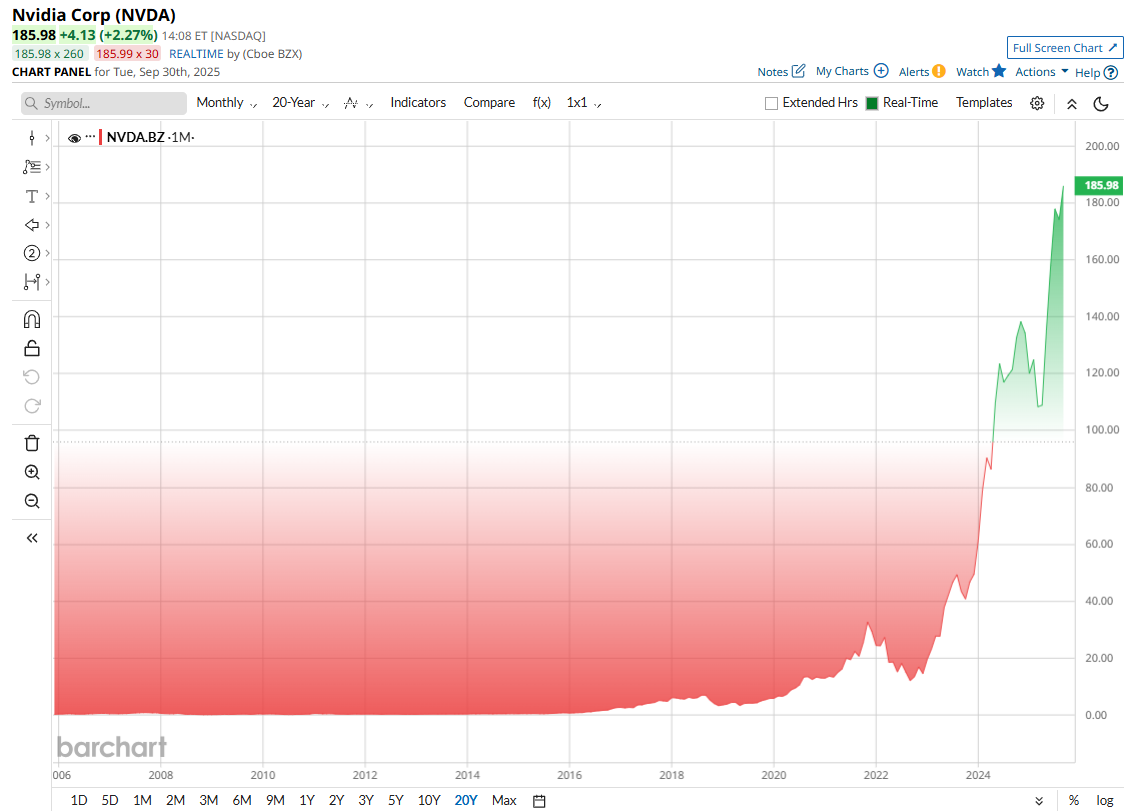Open the 1x1 layout dropdown
Screen dimensions: 1127x811
(580, 102)
